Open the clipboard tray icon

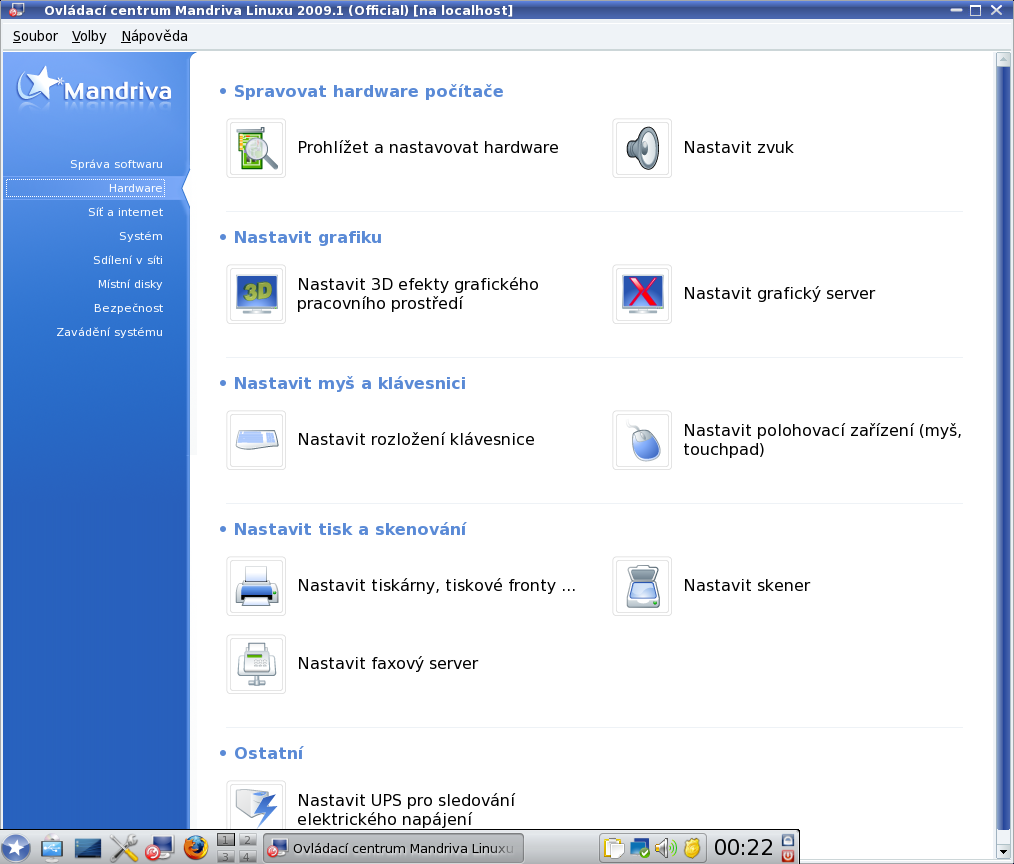point(614,848)
